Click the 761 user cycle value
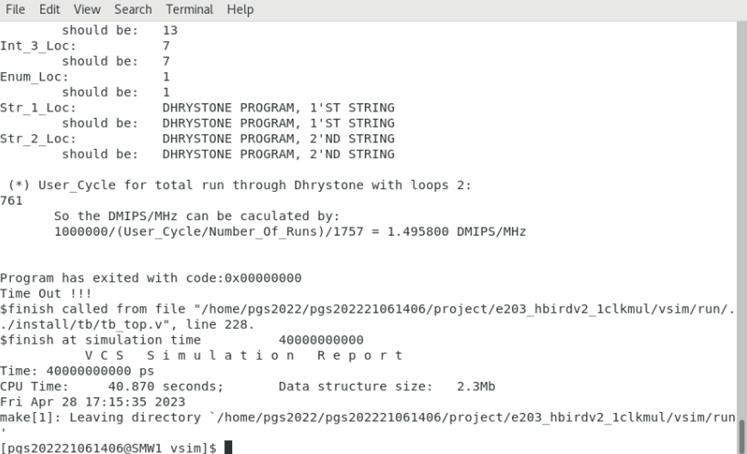The width and height of the screenshot is (747, 454). tap(12, 200)
